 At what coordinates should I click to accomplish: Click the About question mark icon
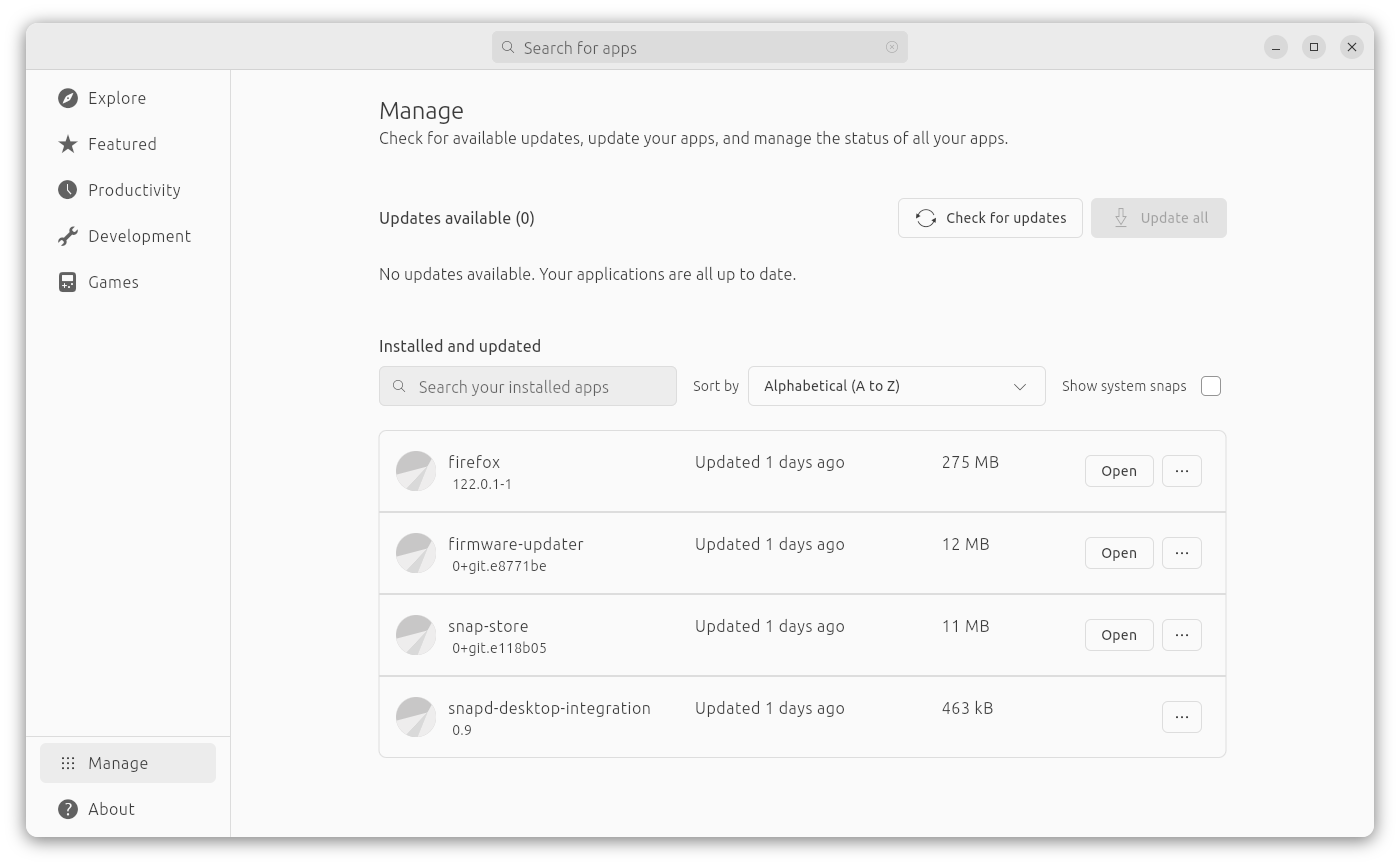click(x=67, y=808)
